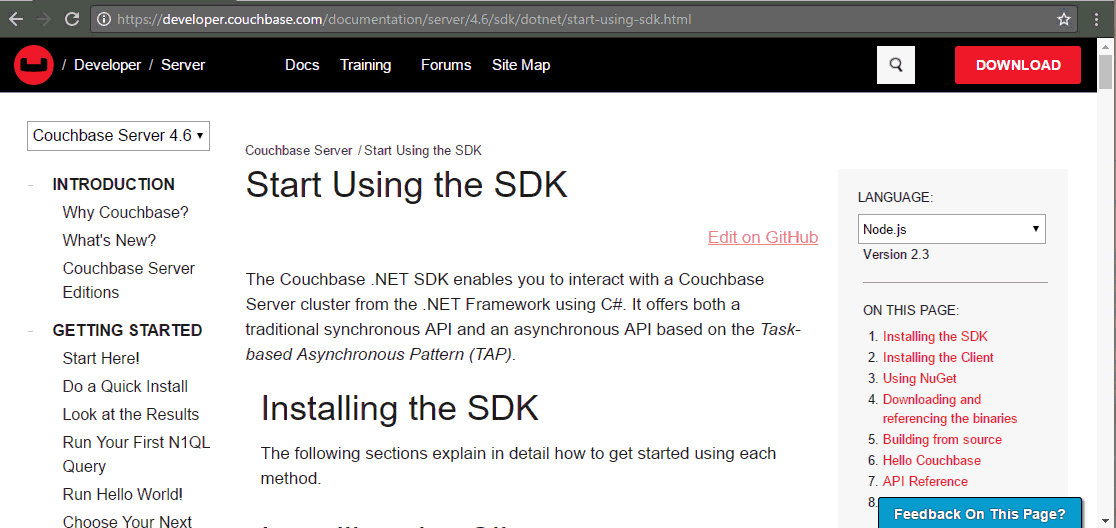The image size is (1116, 528).
Task: Open site search with the magnifier icon
Action: click(x=896, y=65)
